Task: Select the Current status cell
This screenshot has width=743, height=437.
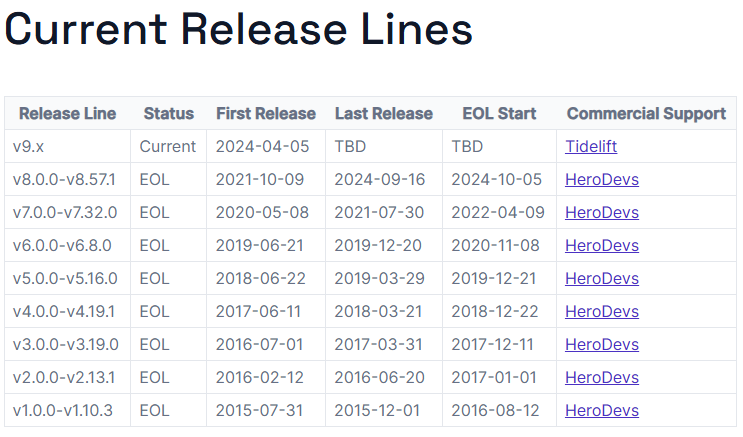Action: pos(167,147)
